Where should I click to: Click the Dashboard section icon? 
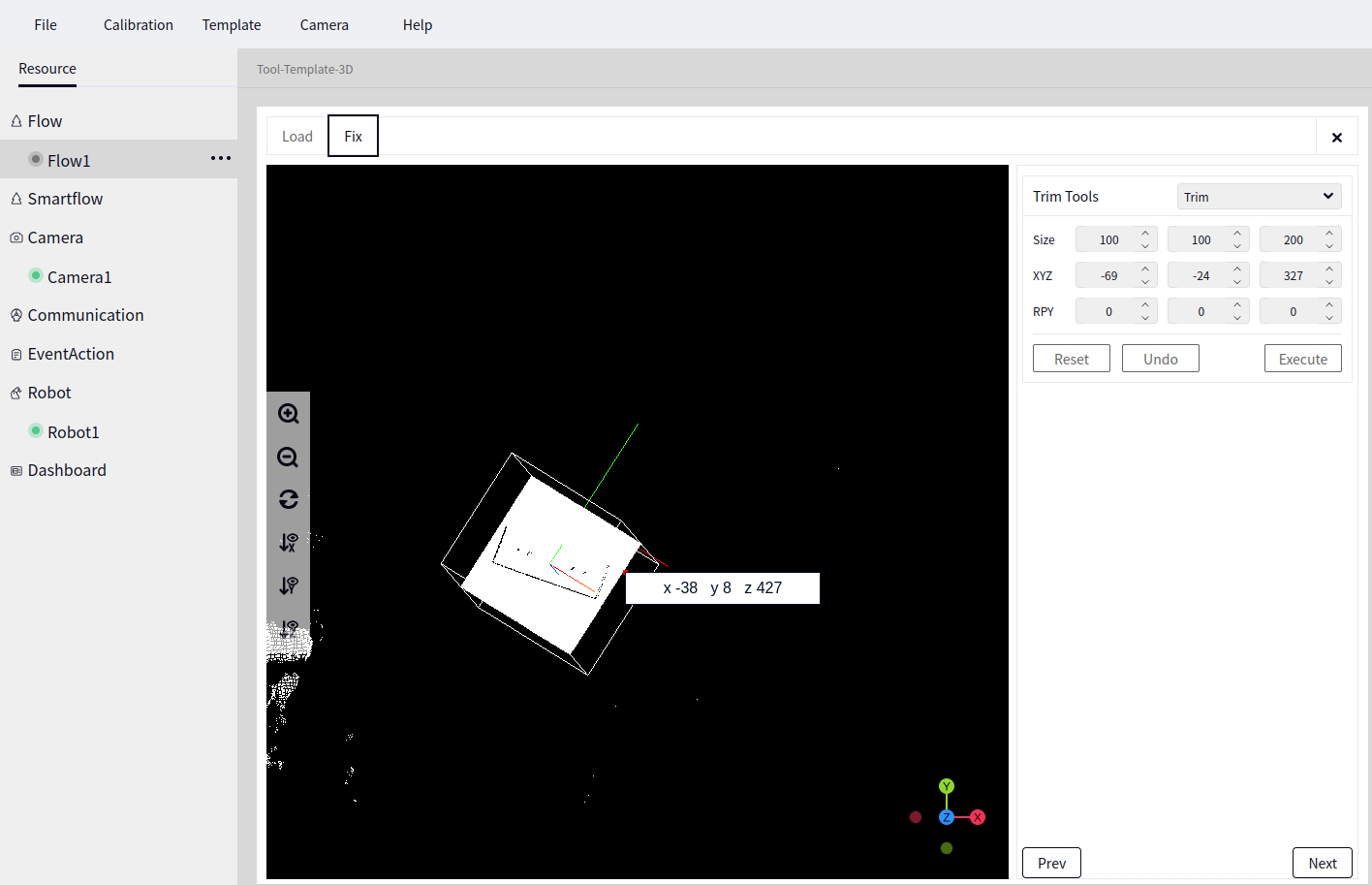click(16, 471)
